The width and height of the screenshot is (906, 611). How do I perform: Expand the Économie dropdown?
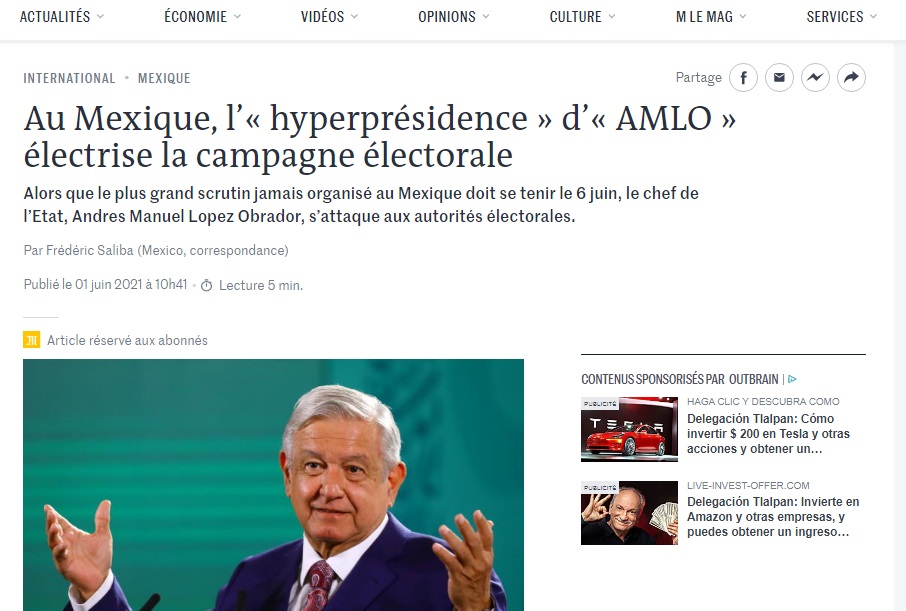[x=202, y=17]
